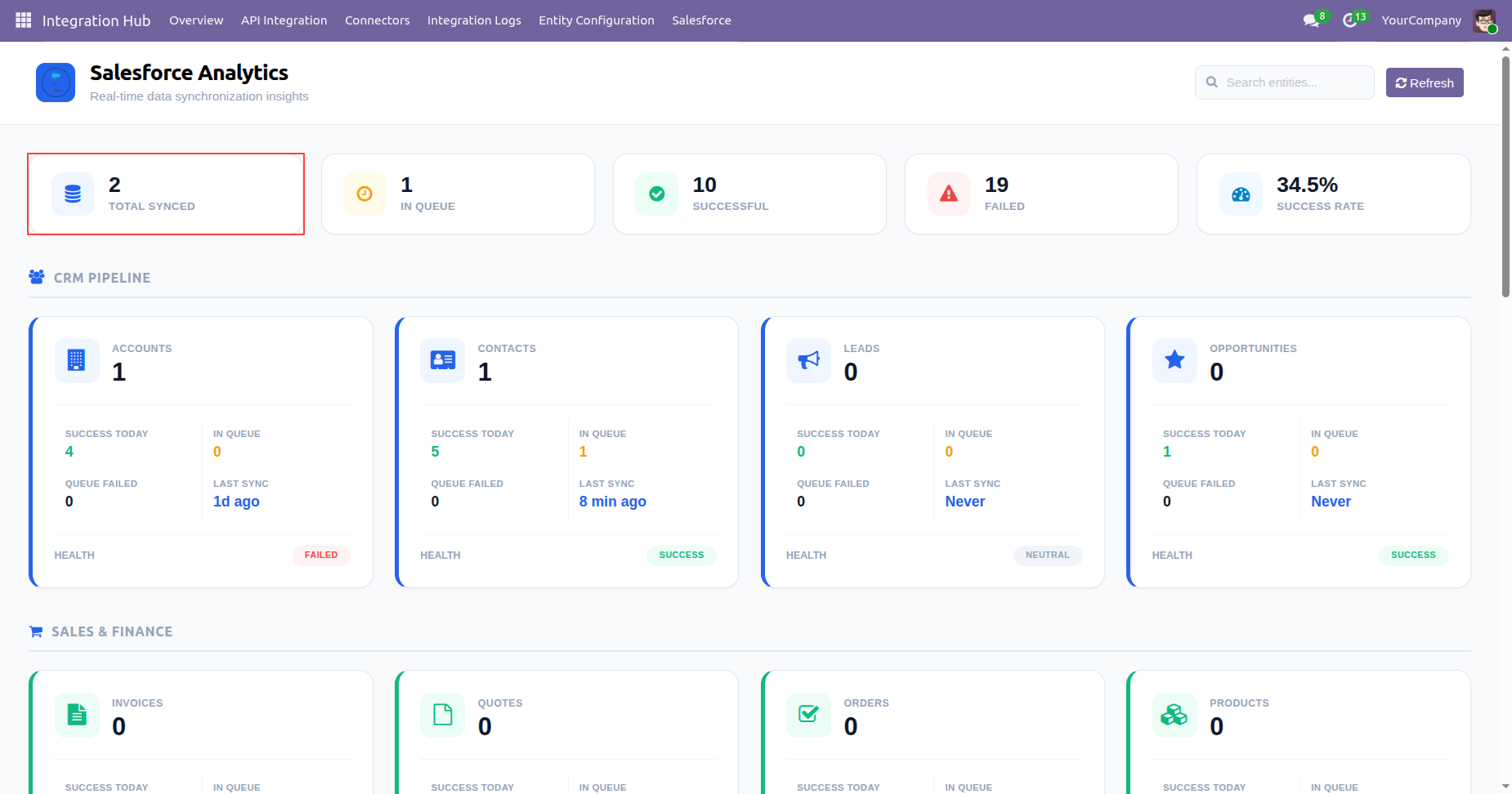
Task: Click "Real-time data synchronization insights" subtitle
Action: click(x=199, y=96)
